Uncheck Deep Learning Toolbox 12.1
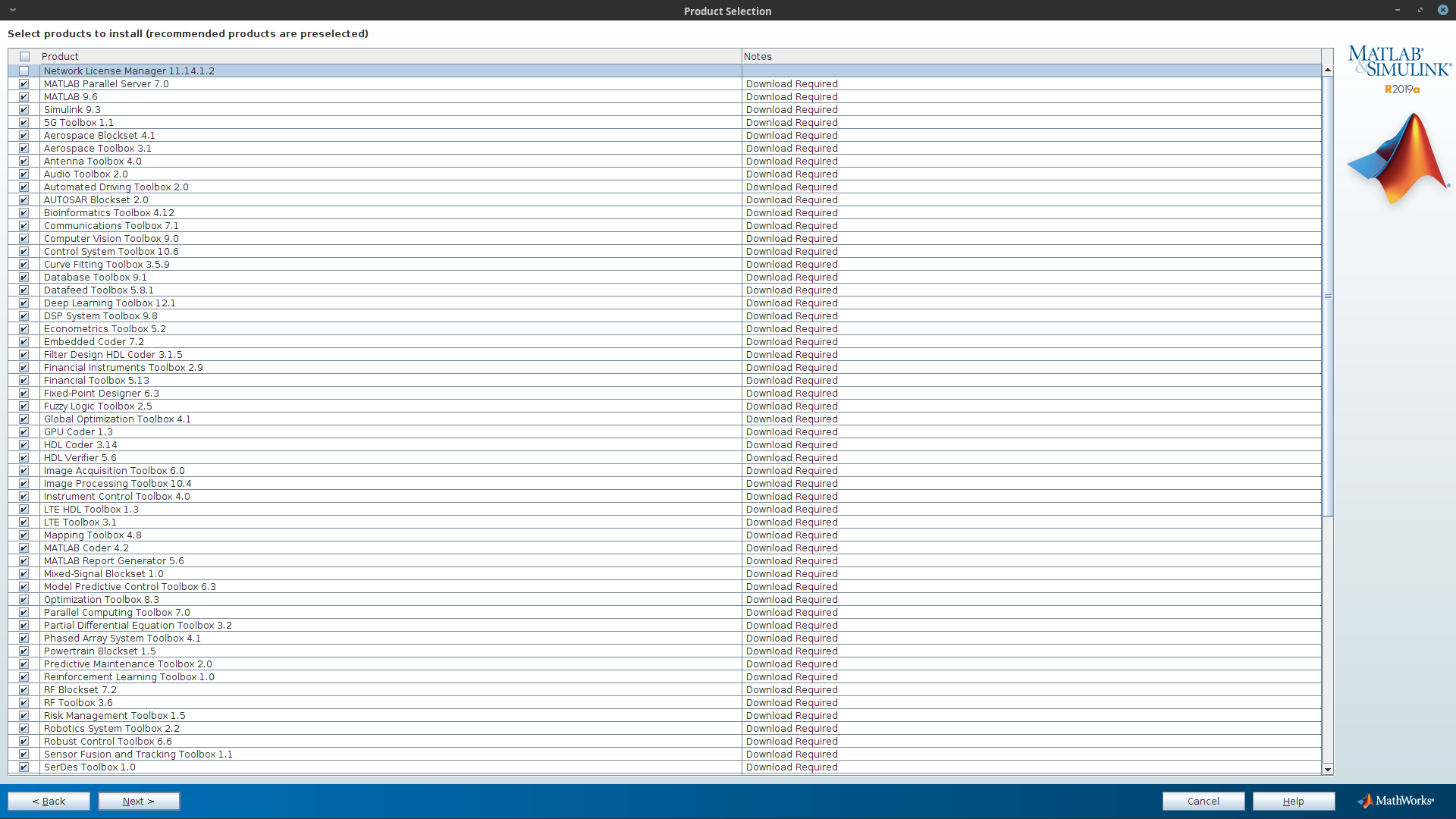 [24, 303]
